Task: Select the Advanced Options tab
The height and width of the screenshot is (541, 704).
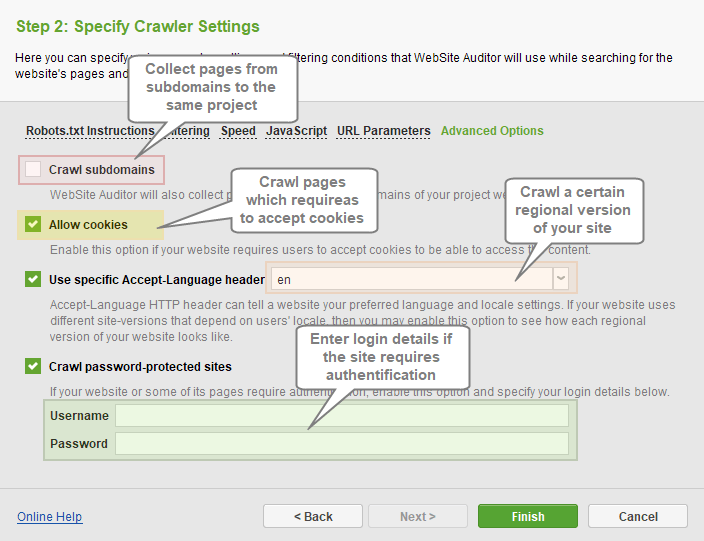Action: tap(492, 131)
